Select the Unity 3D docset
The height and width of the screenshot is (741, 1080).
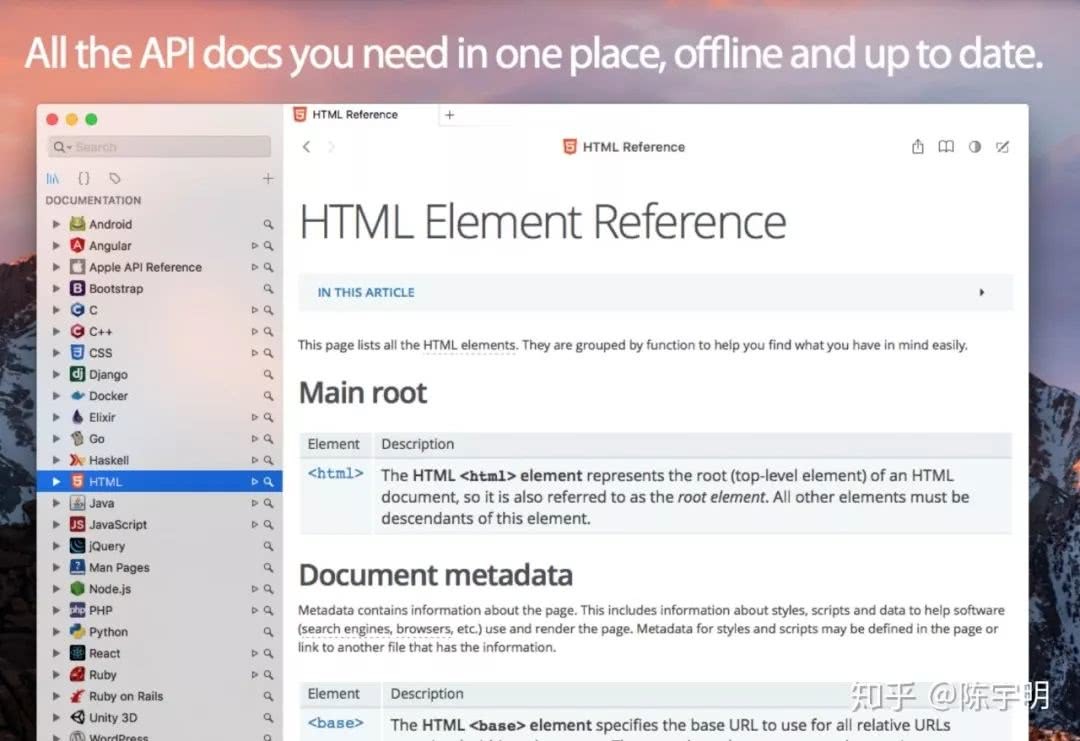(x=159, y=718)
